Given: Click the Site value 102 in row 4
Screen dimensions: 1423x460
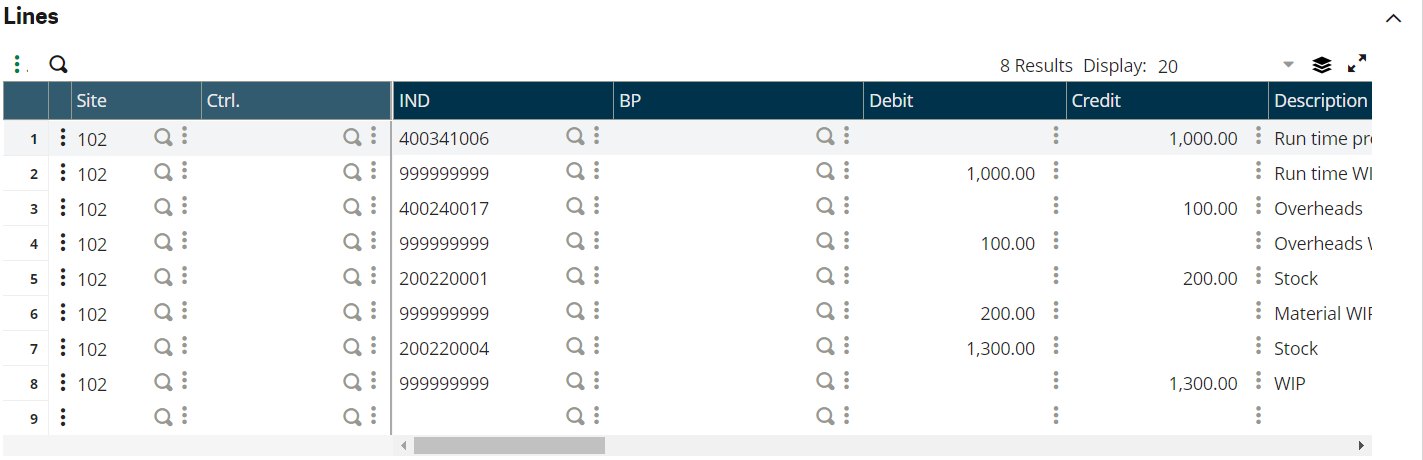Looking at the screenshot, I should click(92, 244).
